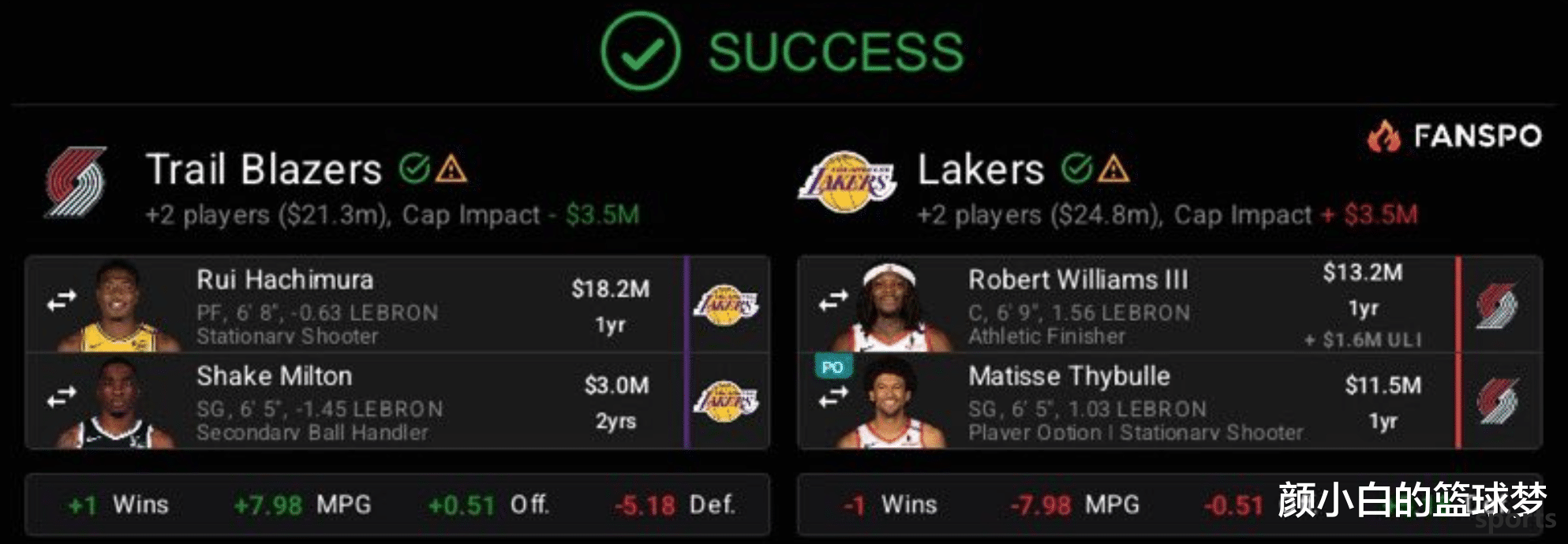Click the Lakers team logo beside the team name

pyautogui.click(x=847, y=183)
